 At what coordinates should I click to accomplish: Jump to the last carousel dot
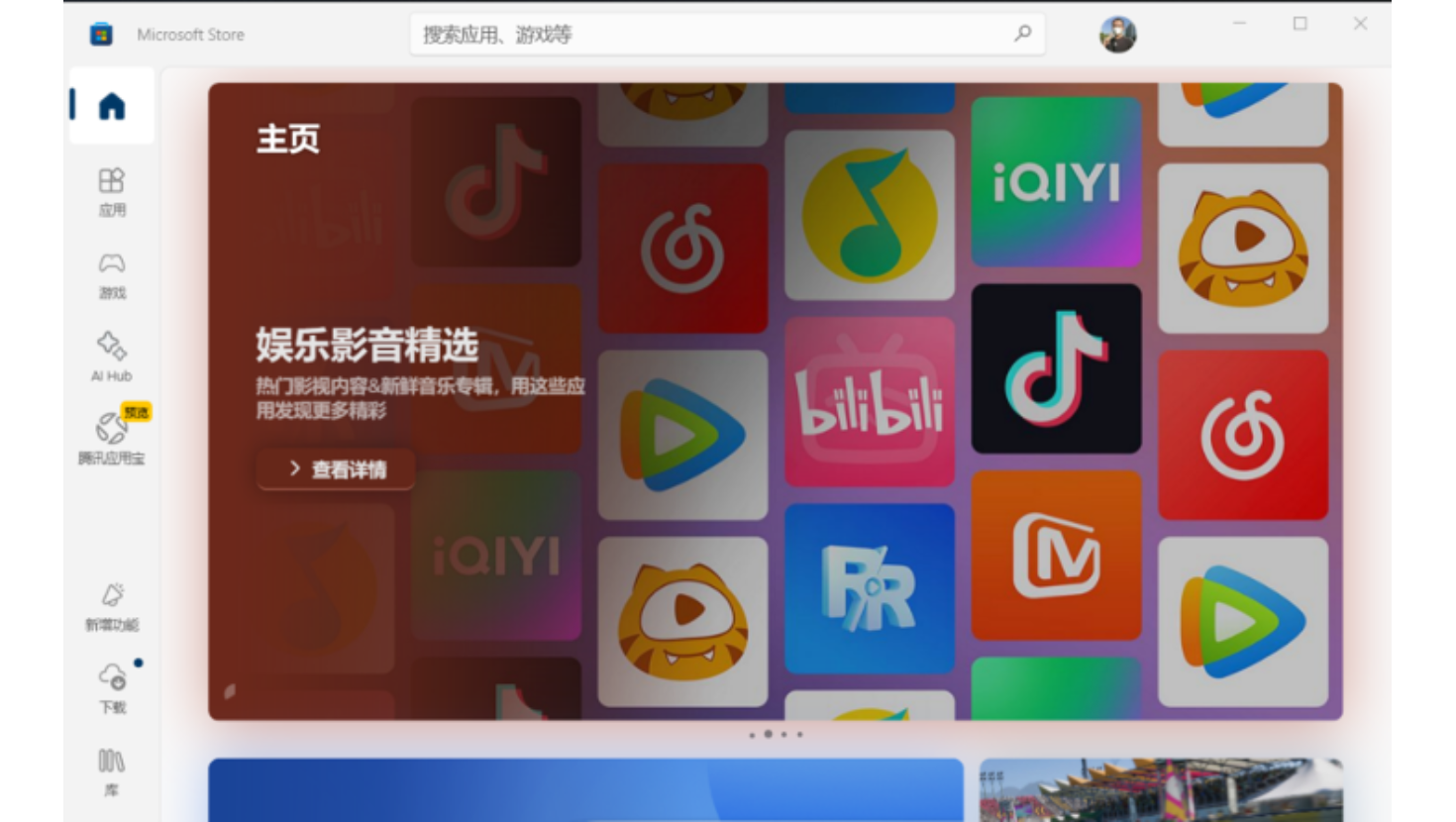point(799,735)
